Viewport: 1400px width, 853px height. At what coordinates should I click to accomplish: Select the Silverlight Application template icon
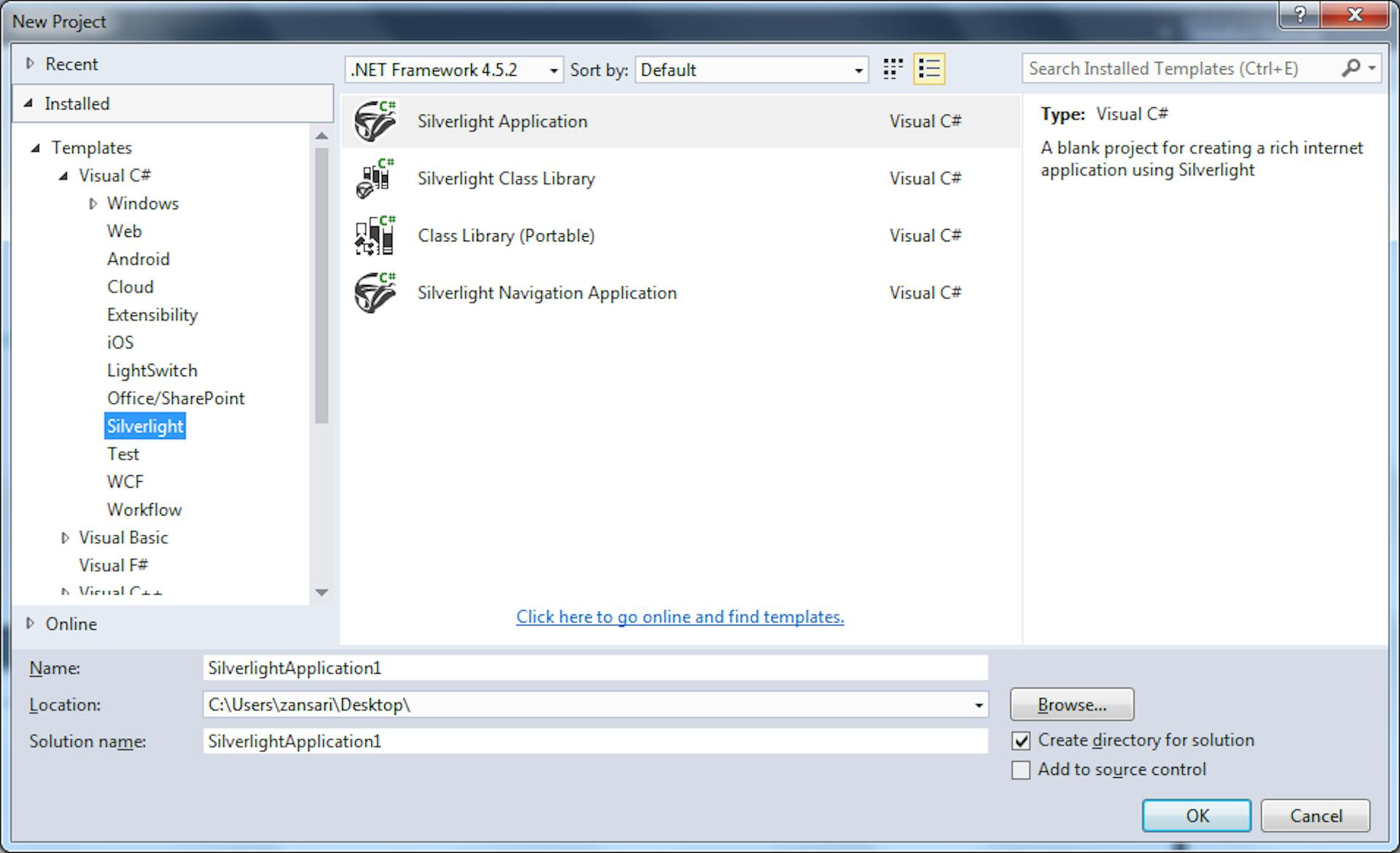376,121
